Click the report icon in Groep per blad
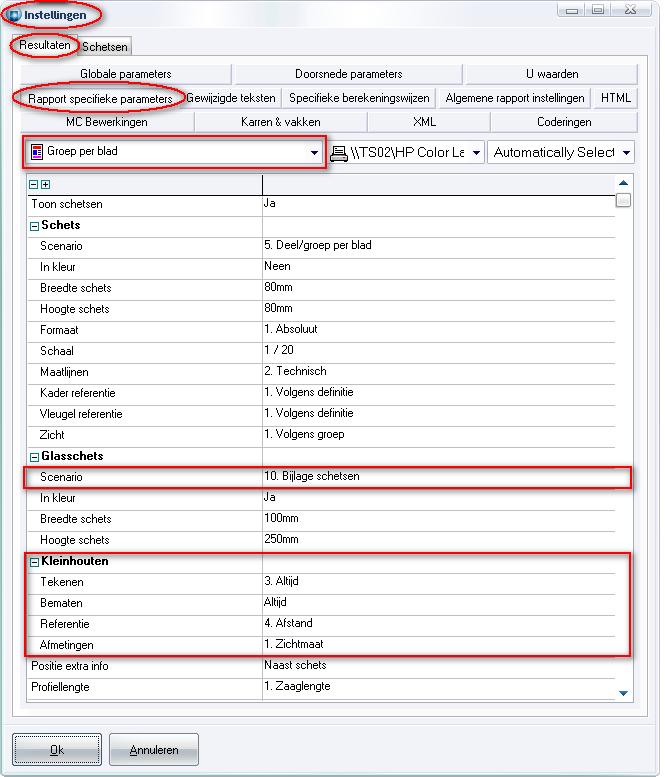Screen dimensions: 665x777 tap(37, 152)
